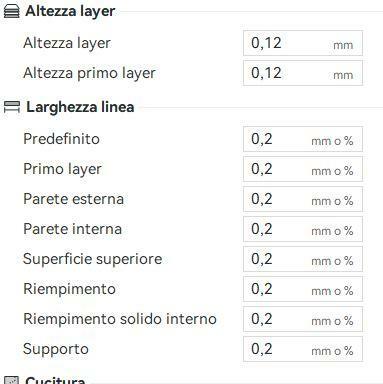Focus the Riempimento solido interno input
Viewport: 383px width, 384px height.
(x=303, y=319)
